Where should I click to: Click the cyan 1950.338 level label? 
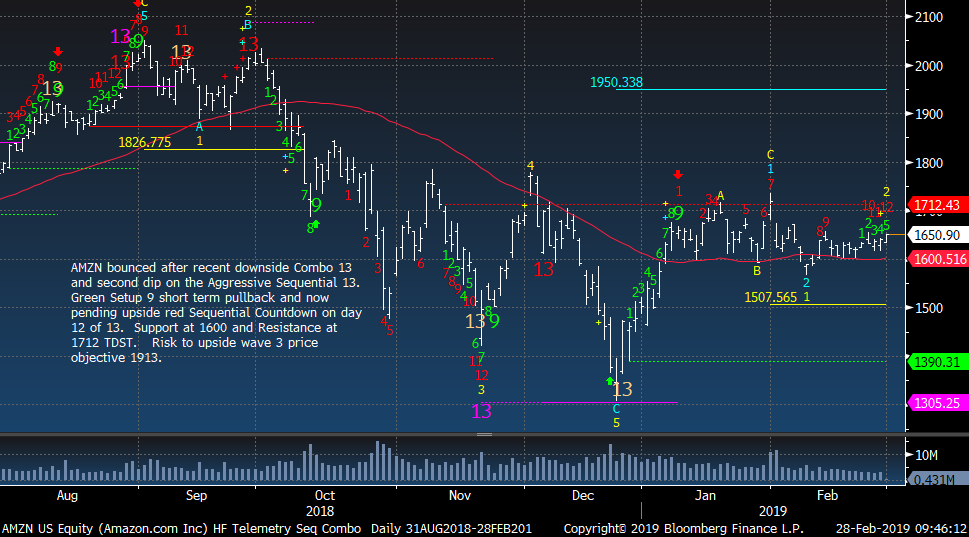(x=616, y=82)
